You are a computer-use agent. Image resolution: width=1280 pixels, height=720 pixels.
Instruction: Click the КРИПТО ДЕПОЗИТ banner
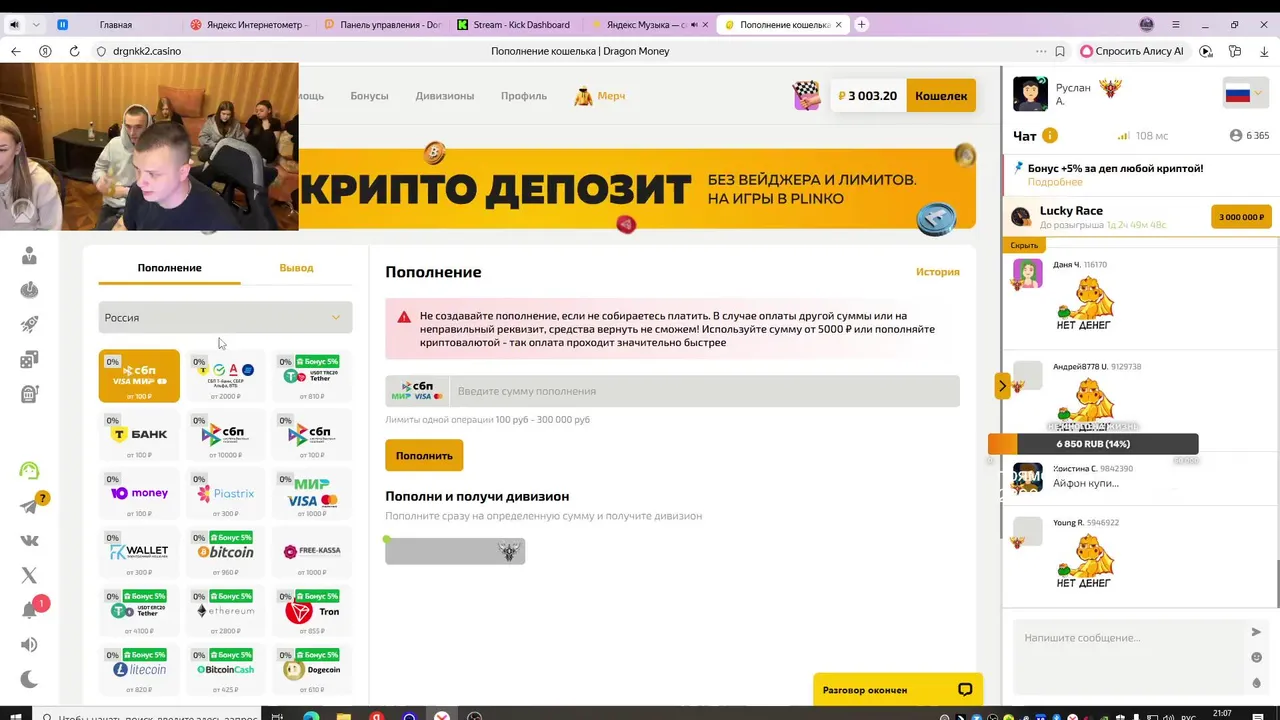(x=637, y=189)
